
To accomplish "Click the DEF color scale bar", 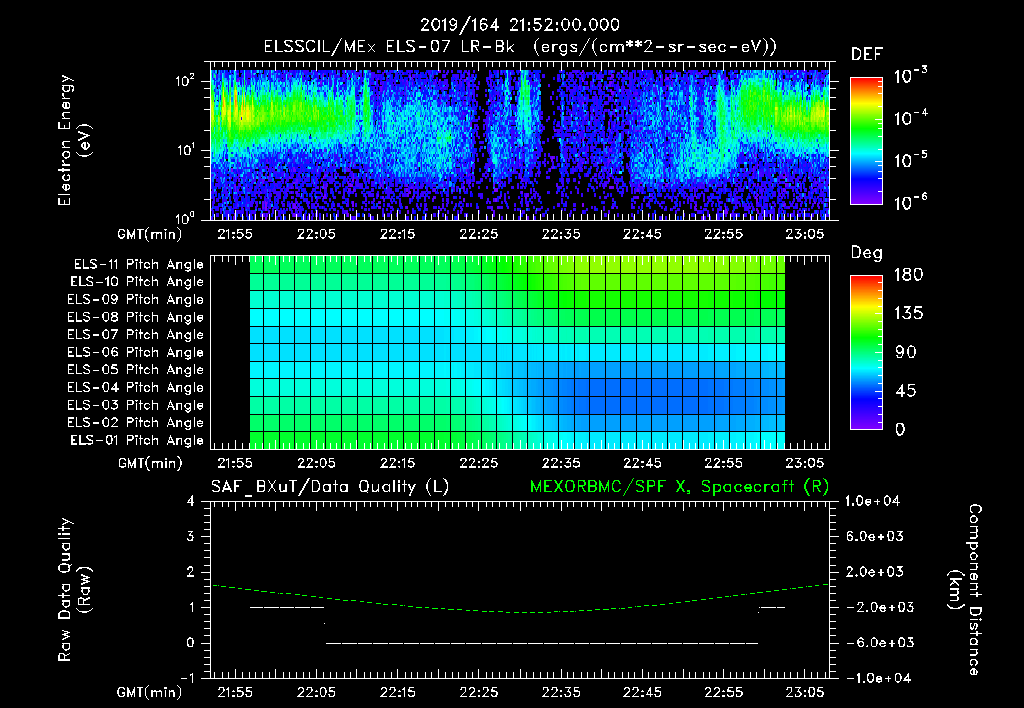I will tap(866, 140).
